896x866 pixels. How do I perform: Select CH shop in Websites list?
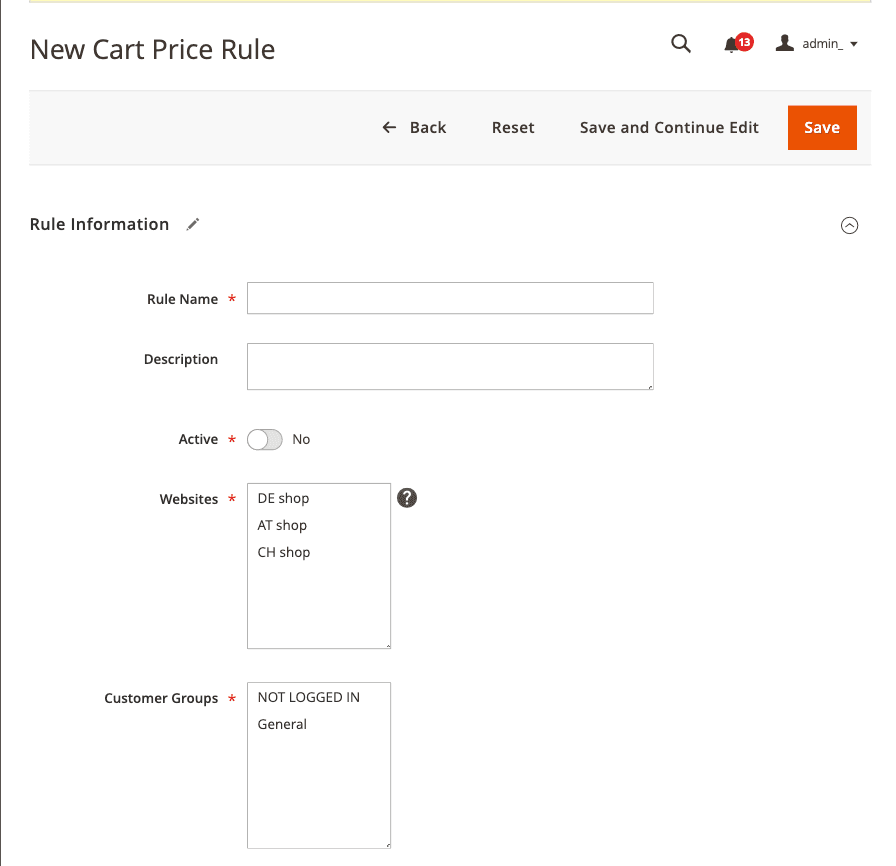[284, 552]
